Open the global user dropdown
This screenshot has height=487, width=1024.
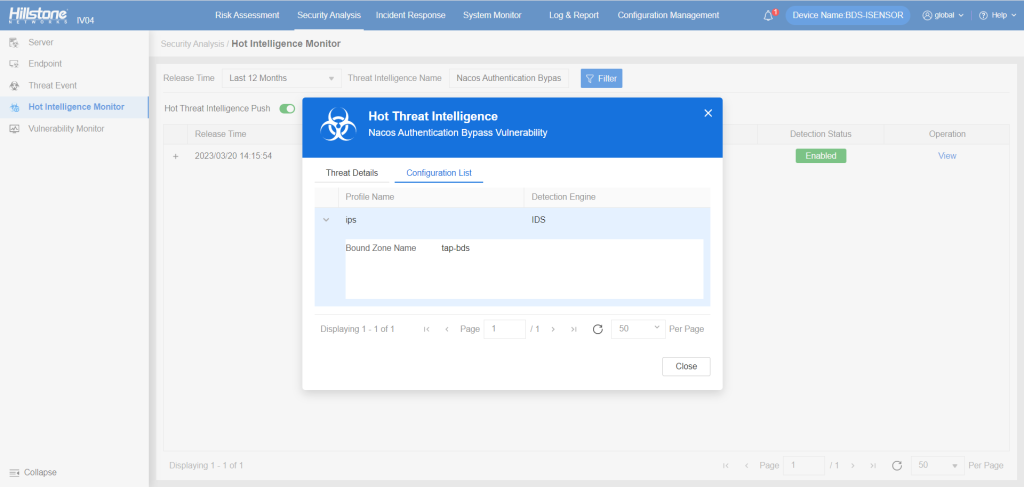943,16
